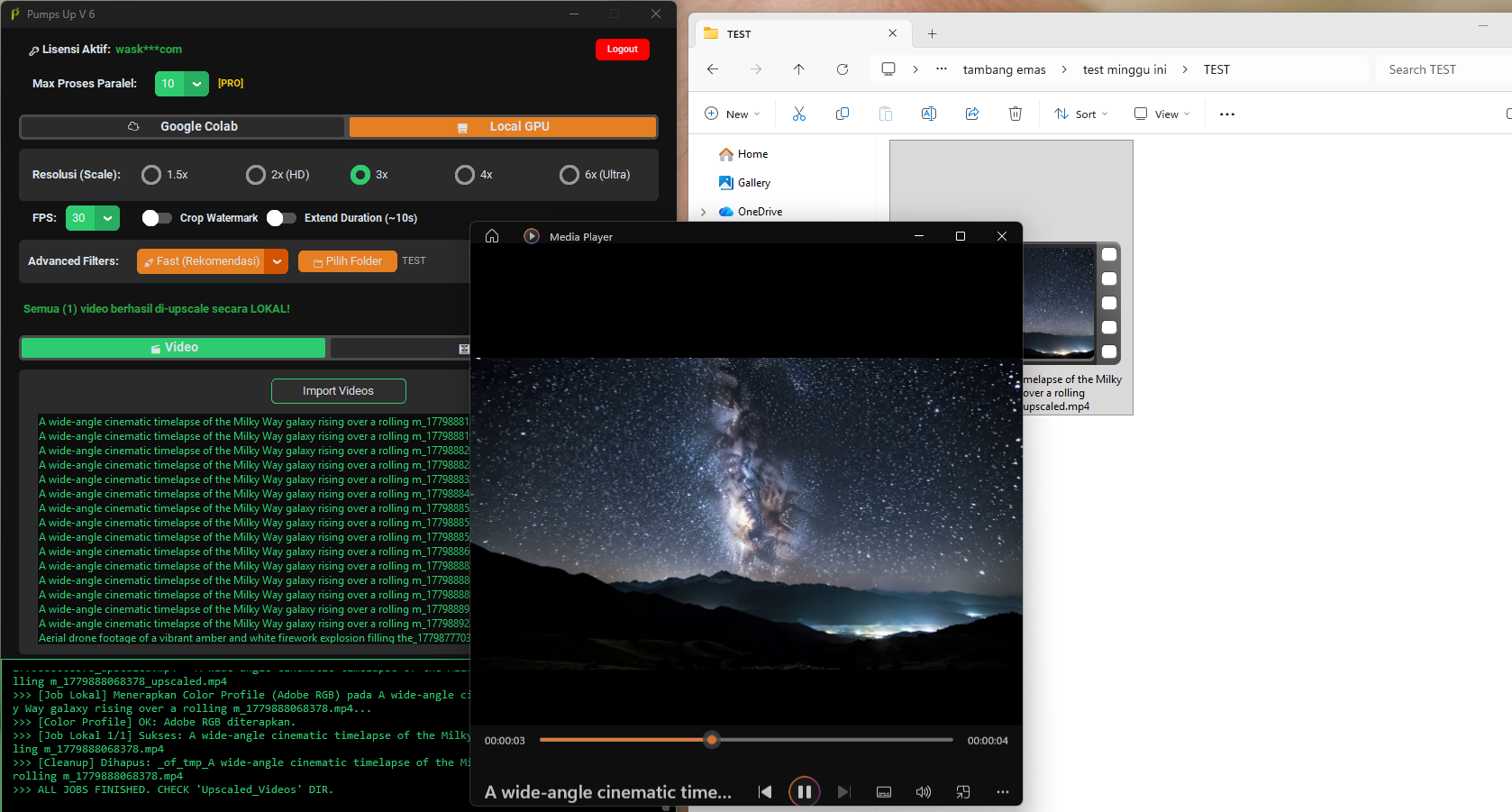Open the New menu in File Explorer
The width and height of the screenshot is (1512, 812).
(x=733, y=114)
